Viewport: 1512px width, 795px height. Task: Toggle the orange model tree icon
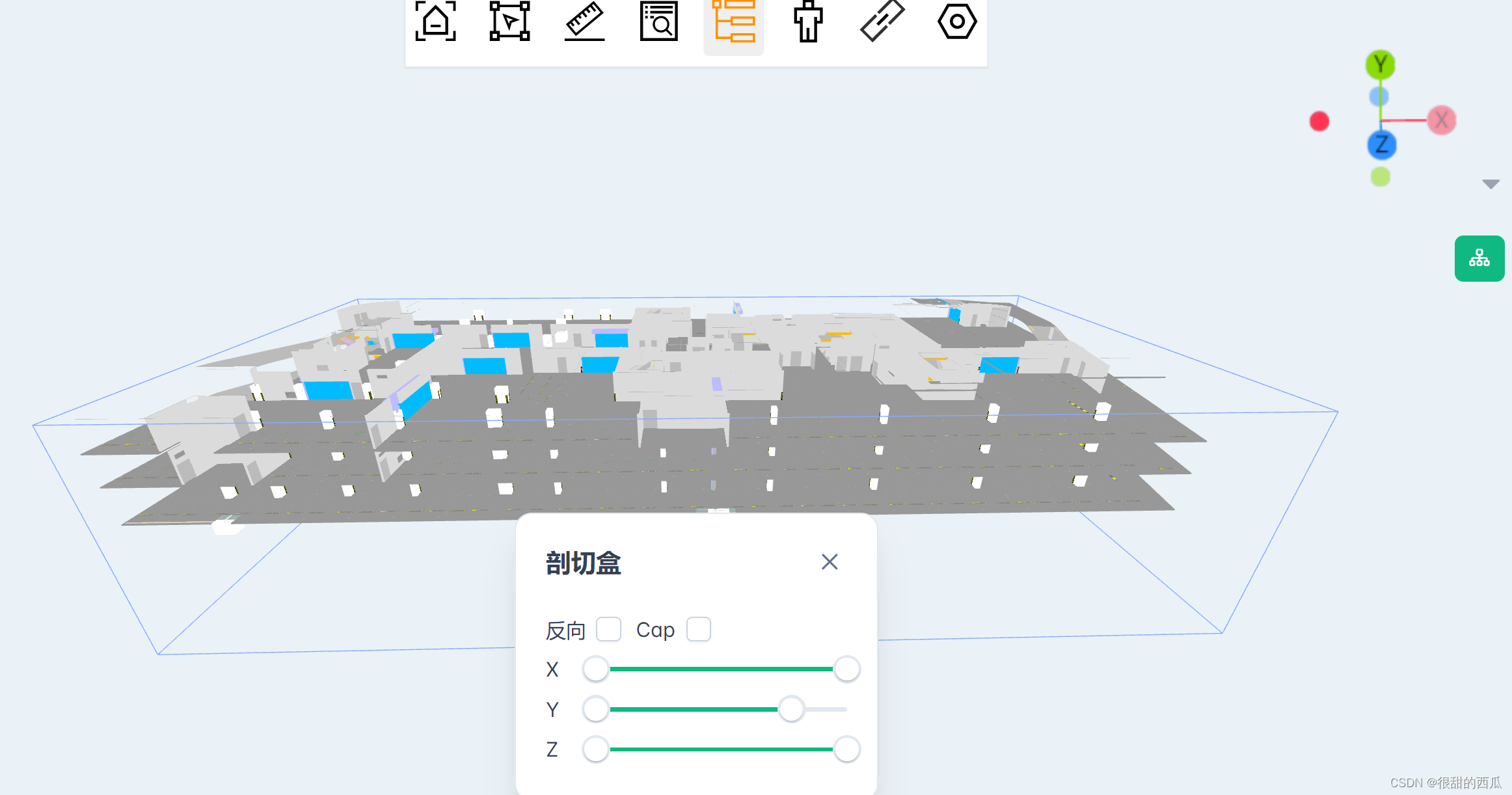pos(733,22)
